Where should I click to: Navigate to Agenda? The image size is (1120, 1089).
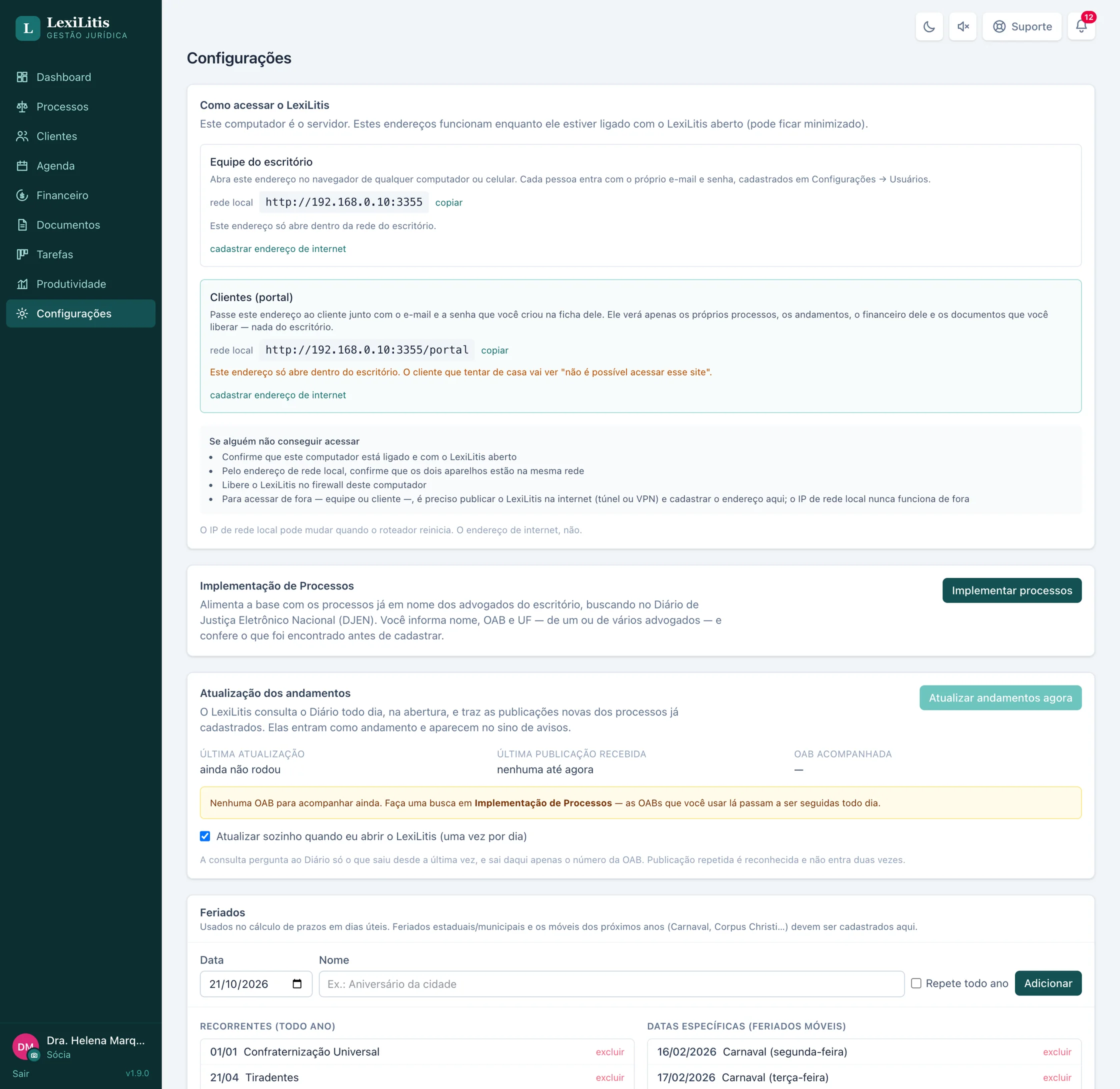[80, 166]
